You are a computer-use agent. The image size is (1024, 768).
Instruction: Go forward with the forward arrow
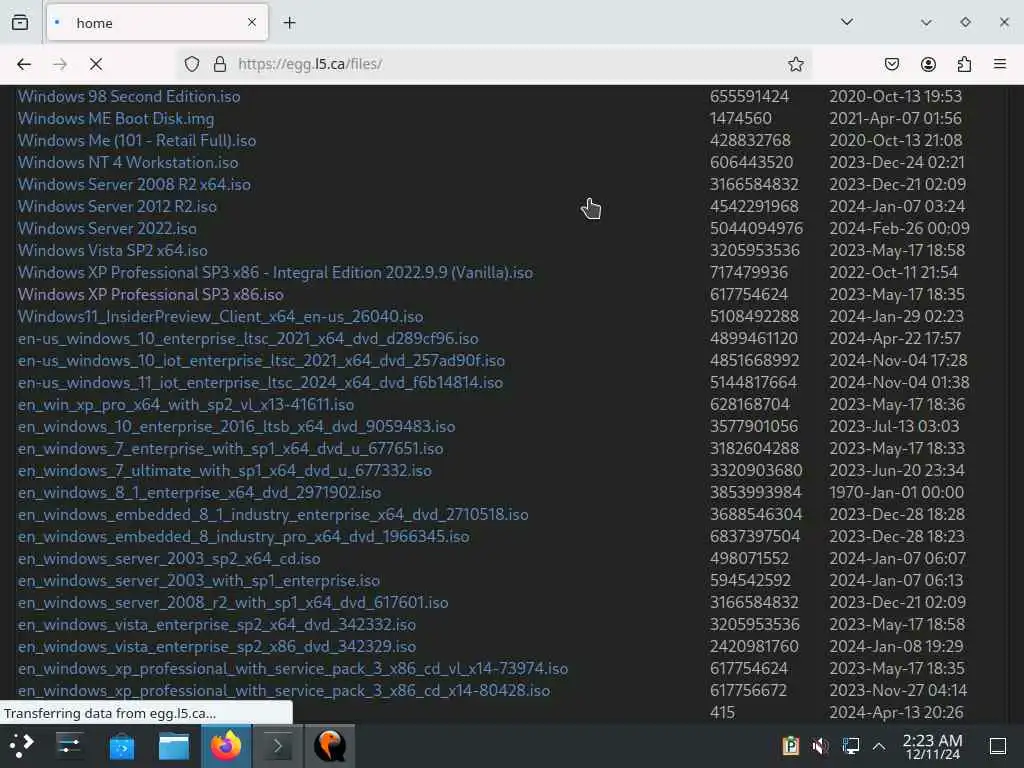tap(60, 64)
